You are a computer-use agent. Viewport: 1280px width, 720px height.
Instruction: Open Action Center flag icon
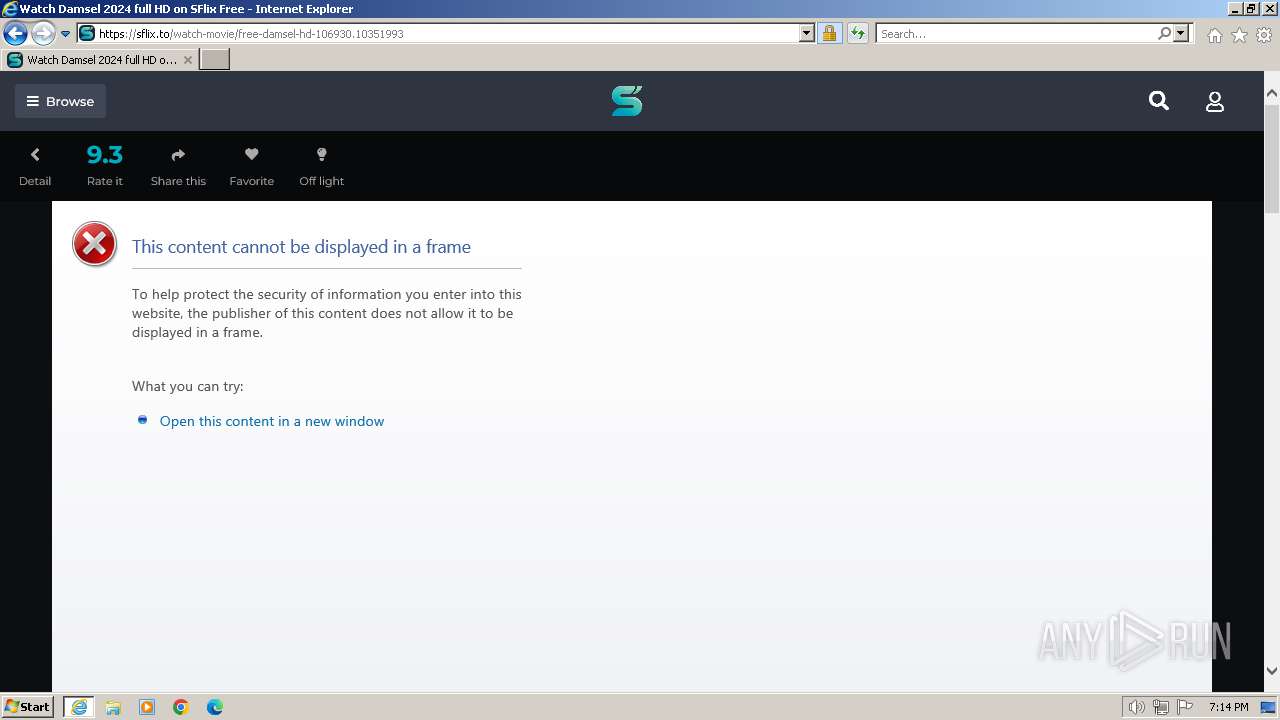coord(1185,707)
